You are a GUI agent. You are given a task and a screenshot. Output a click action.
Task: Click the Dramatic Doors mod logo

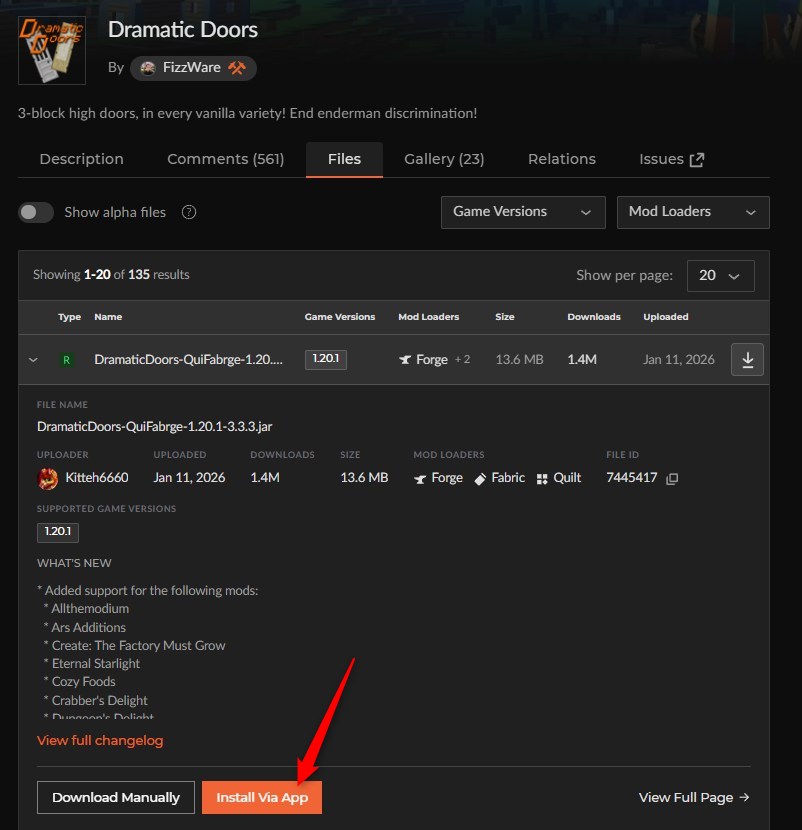[52, 50]
